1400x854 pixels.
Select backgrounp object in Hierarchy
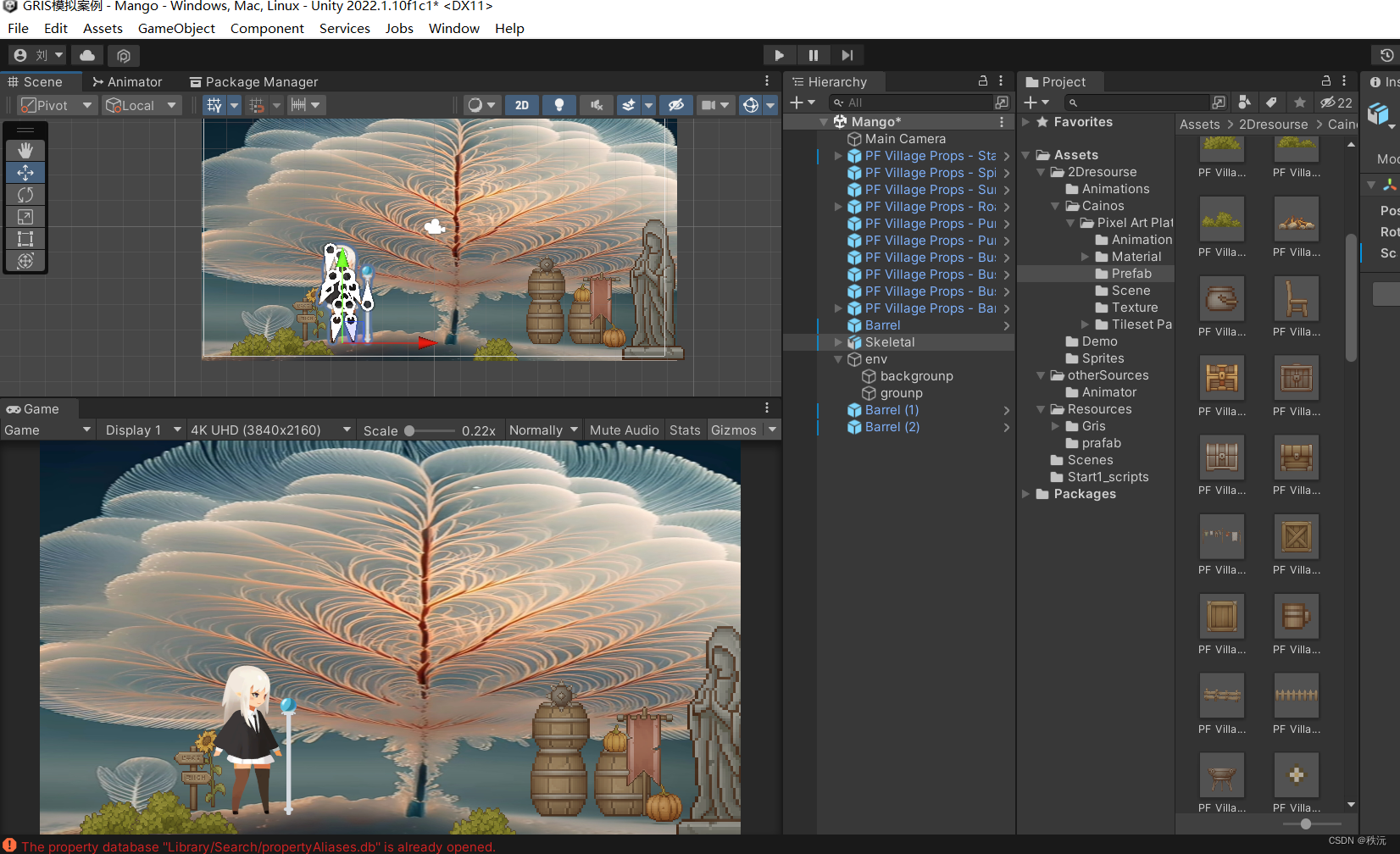(x=916, y=376)
